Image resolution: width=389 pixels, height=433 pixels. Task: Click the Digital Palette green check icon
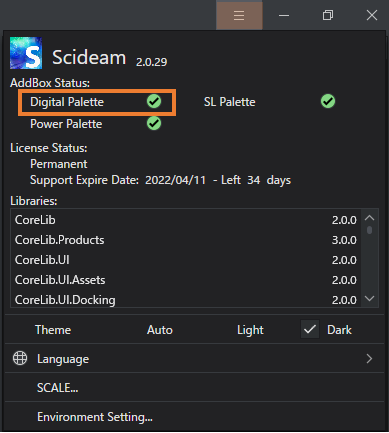(x=154, y=101)
